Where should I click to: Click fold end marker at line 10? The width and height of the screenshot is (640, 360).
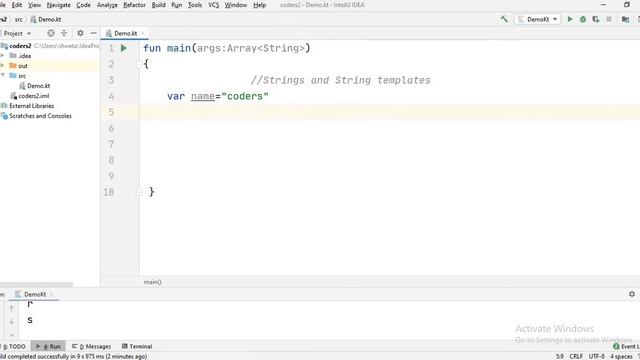139,192
